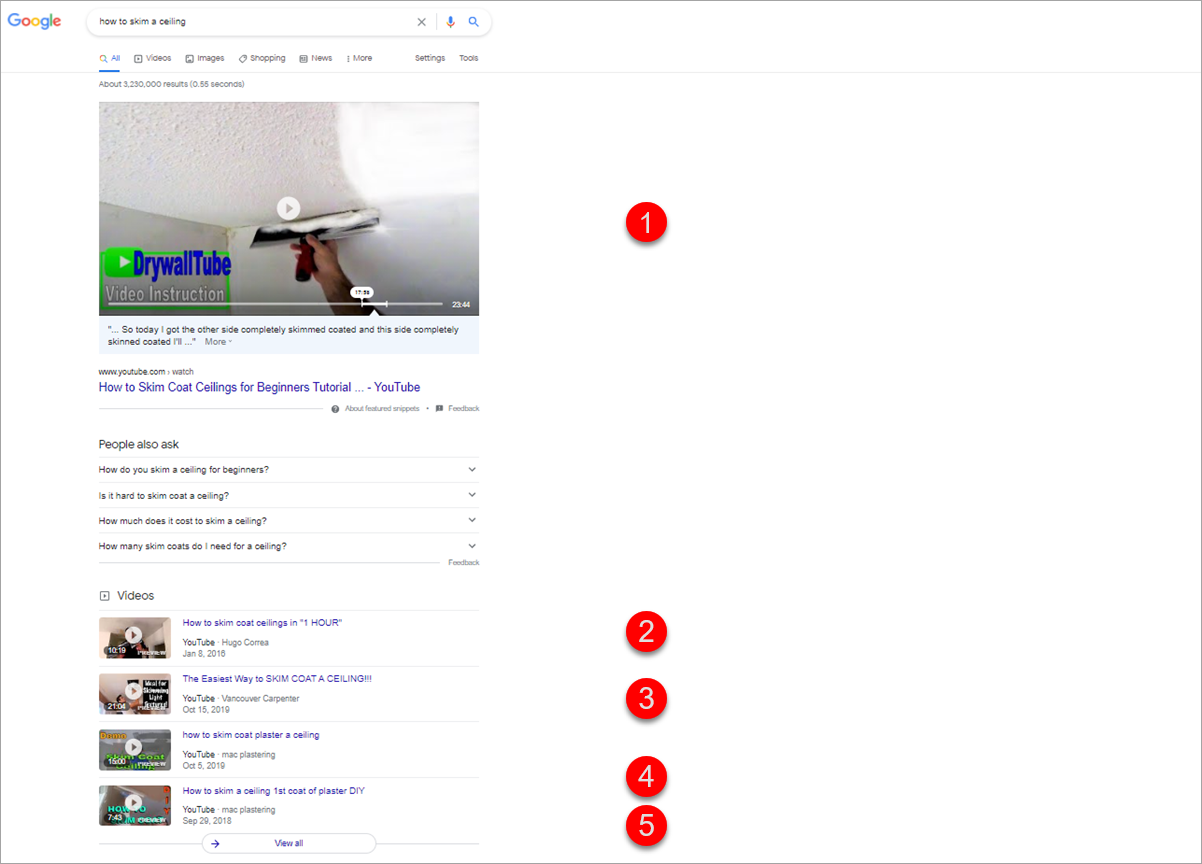The width and height of the screenshot is (1202, 864).
Task: Start voice search with microphone icon
Action: click(x=451, y=22)
